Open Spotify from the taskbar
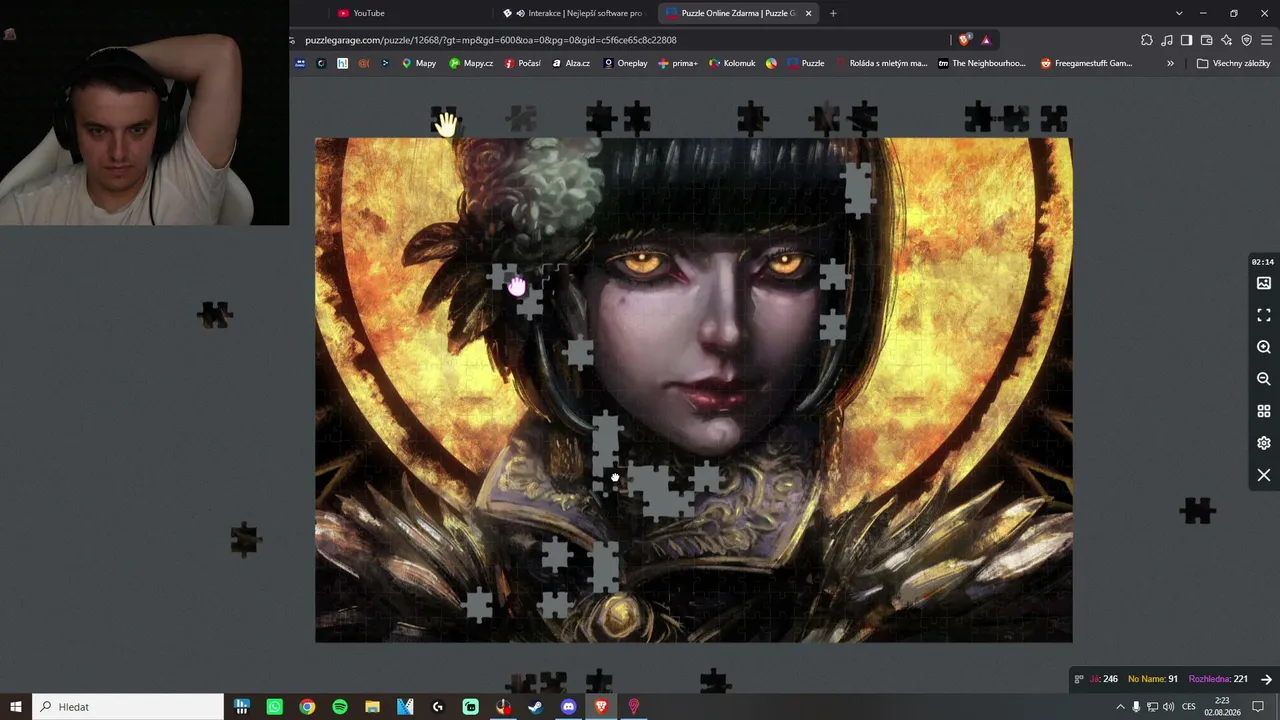This screenshot has height=720, width=1280. point(340,707)
